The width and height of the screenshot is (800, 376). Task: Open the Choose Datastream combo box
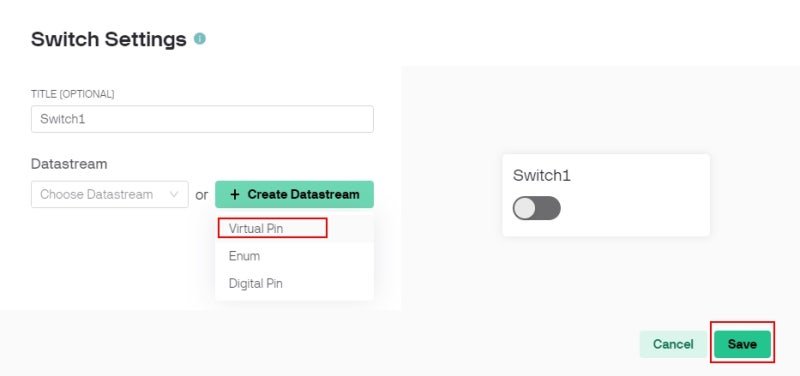[110, 194]
